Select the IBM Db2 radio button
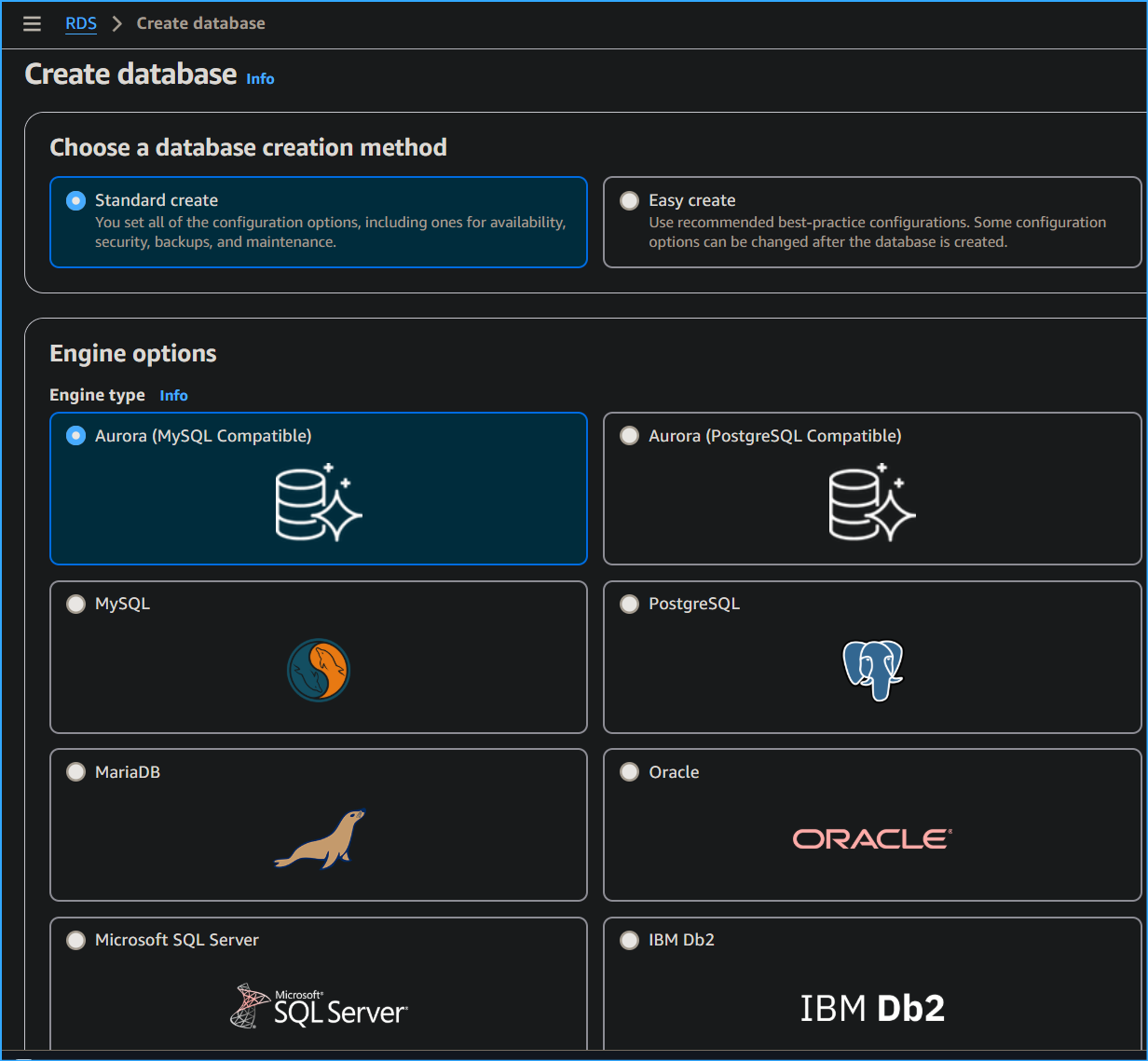Image resolution: width=1148 pixels, height=1061 pixels. [x=629, y=940]
